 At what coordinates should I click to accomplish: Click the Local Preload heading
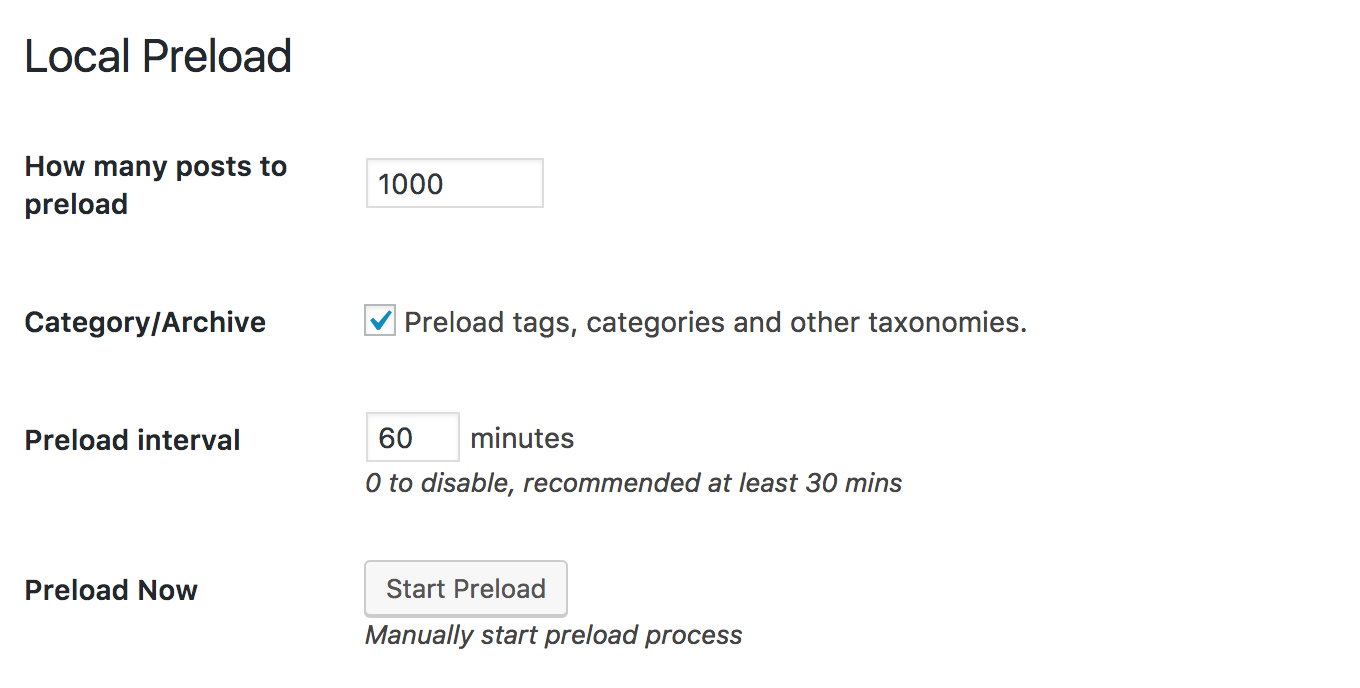pyautogui.click(x=158, y=56)
